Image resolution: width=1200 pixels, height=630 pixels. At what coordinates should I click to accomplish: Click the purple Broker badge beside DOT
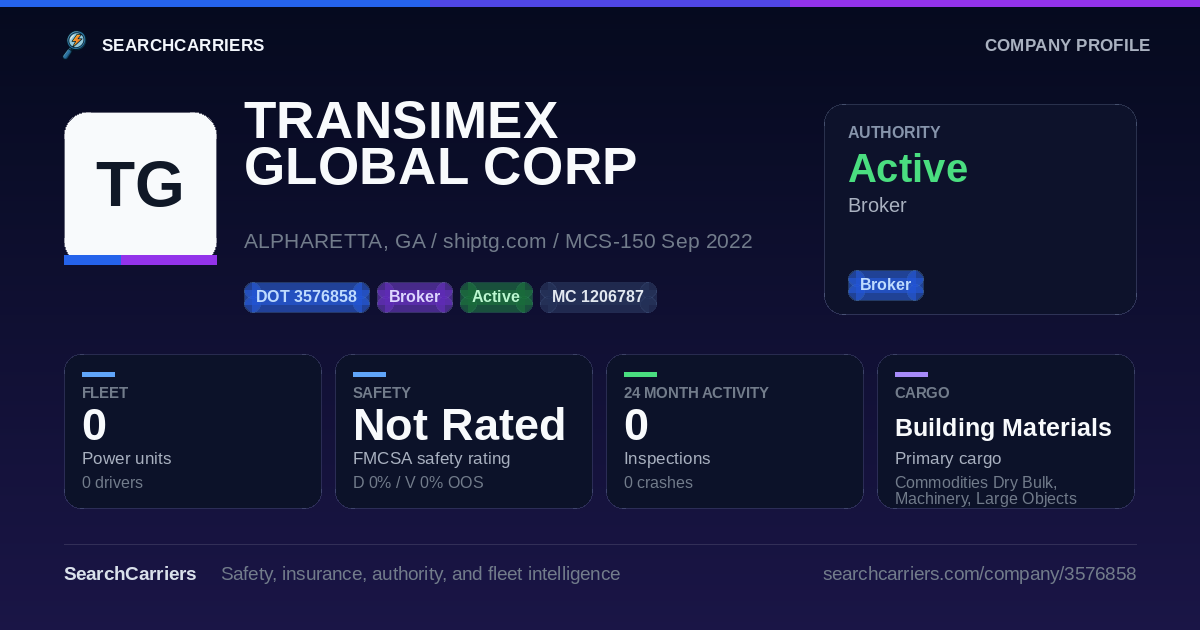(414, 297)
